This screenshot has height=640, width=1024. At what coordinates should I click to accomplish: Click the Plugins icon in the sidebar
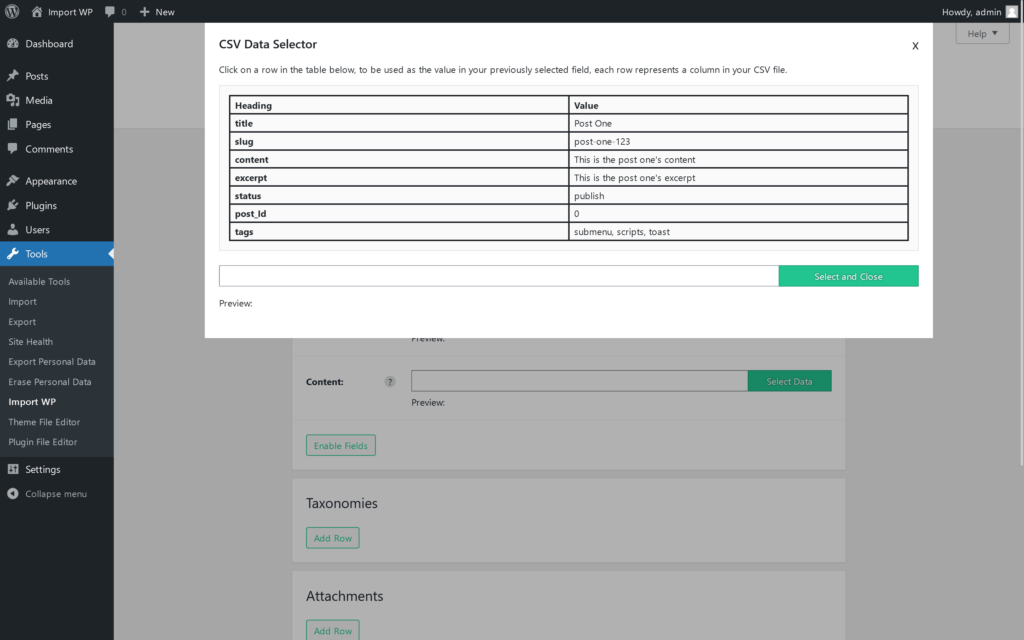pyautogui.click(x=14, y=207)
